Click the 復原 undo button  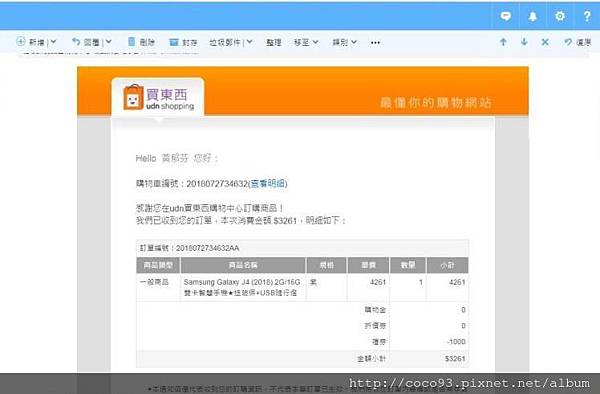click(577, 42)
